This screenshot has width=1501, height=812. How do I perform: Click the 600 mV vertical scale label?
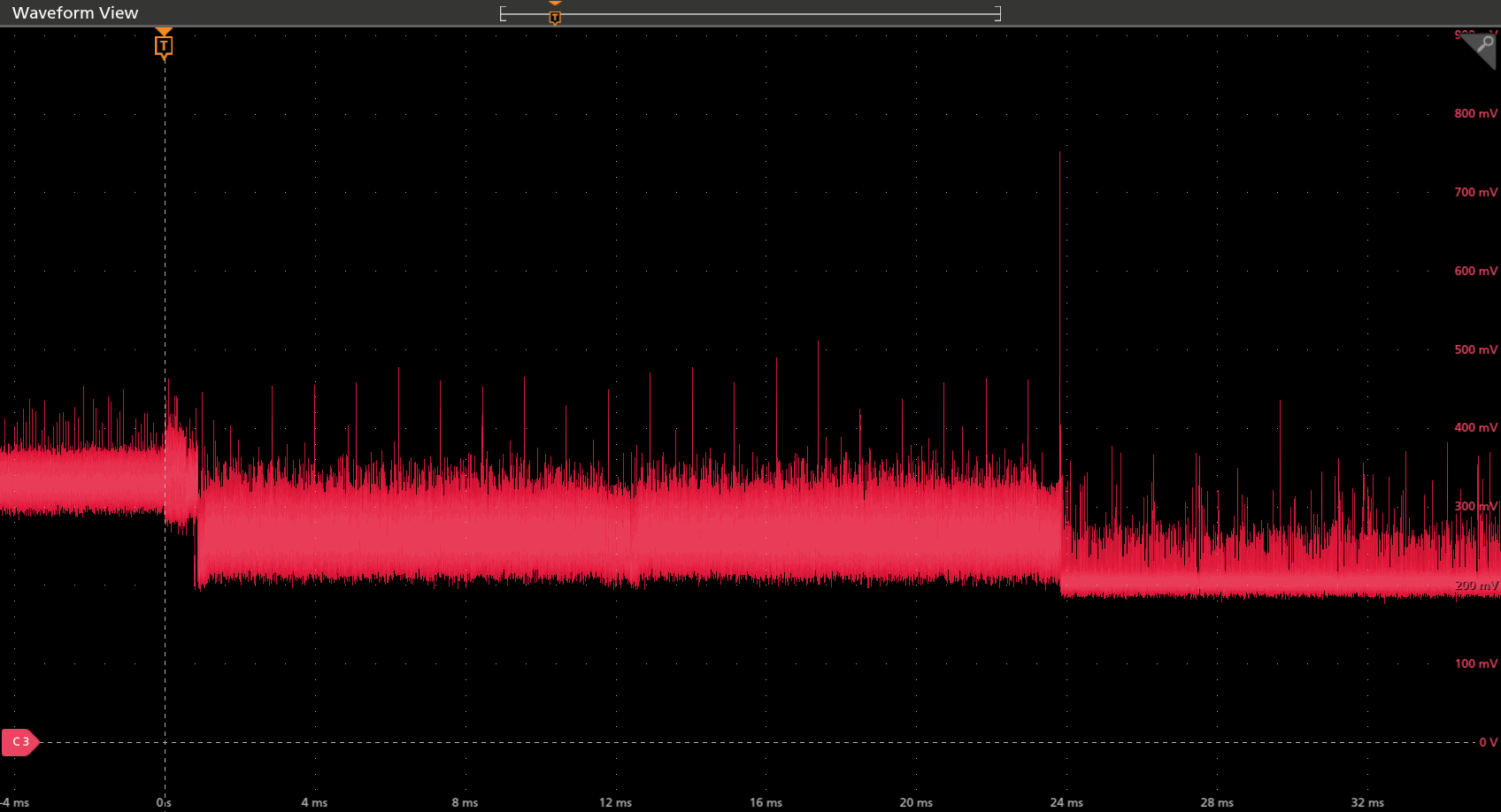click(x=1475, y=271)
